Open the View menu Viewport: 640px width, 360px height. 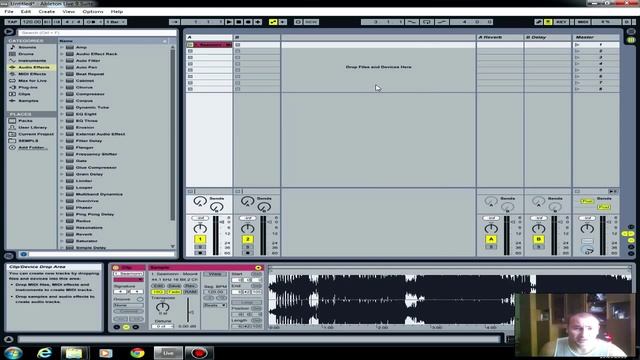tap(69, 12)
